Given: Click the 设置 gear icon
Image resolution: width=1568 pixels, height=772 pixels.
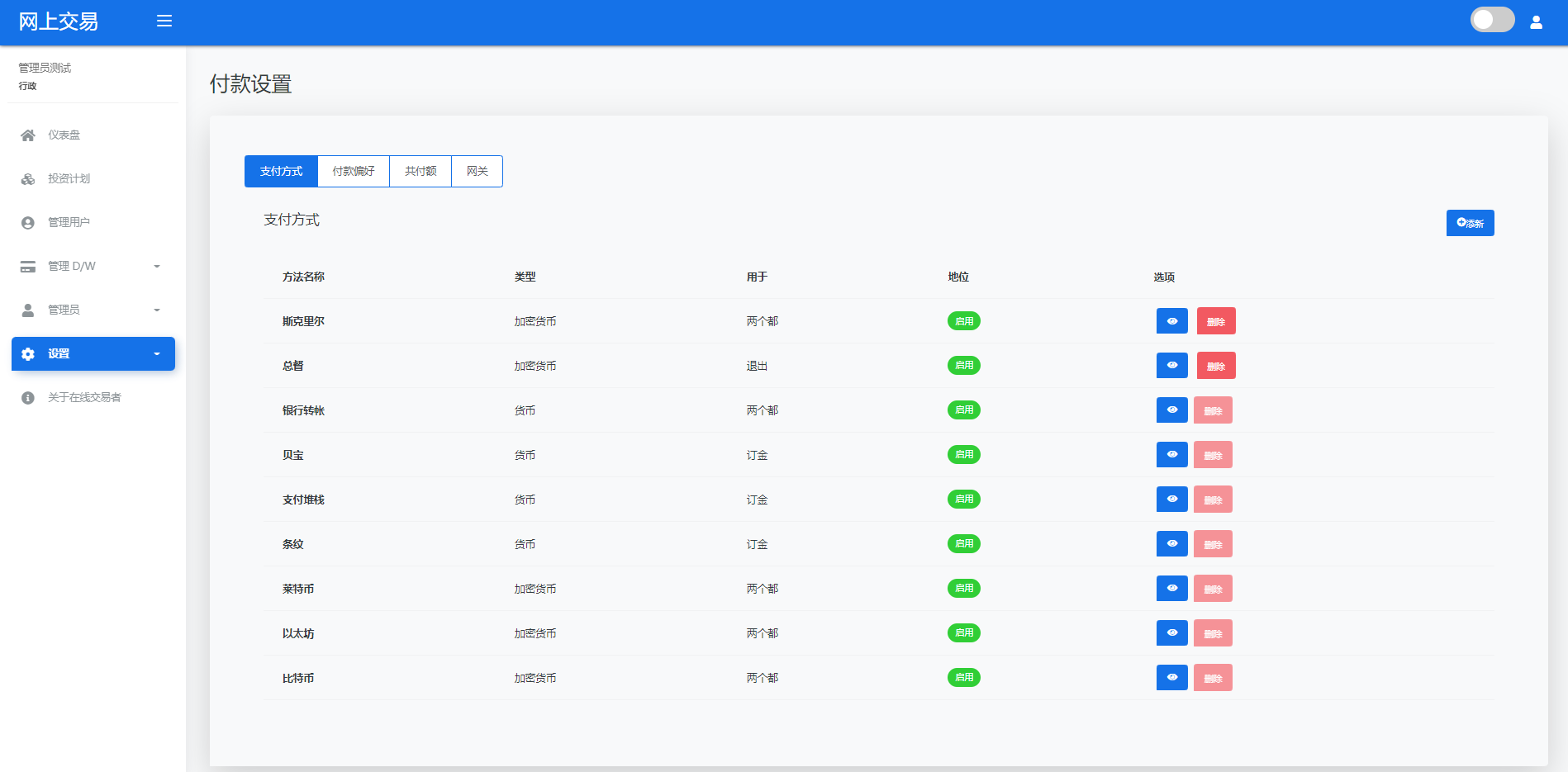Looking at the screenshot, I should pyautogui.click(x=28, y=354).
